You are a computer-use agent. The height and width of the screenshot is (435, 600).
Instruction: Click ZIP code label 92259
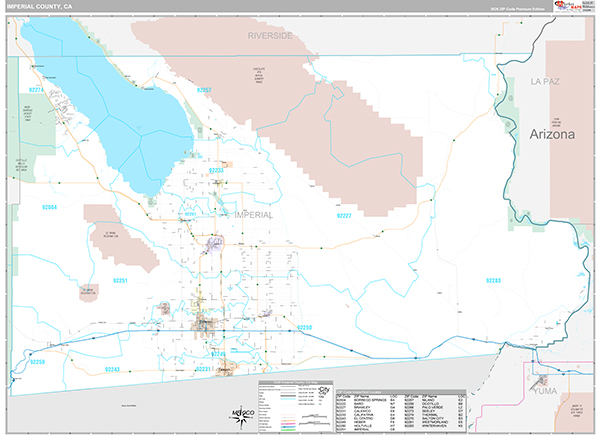coord(35,361)
